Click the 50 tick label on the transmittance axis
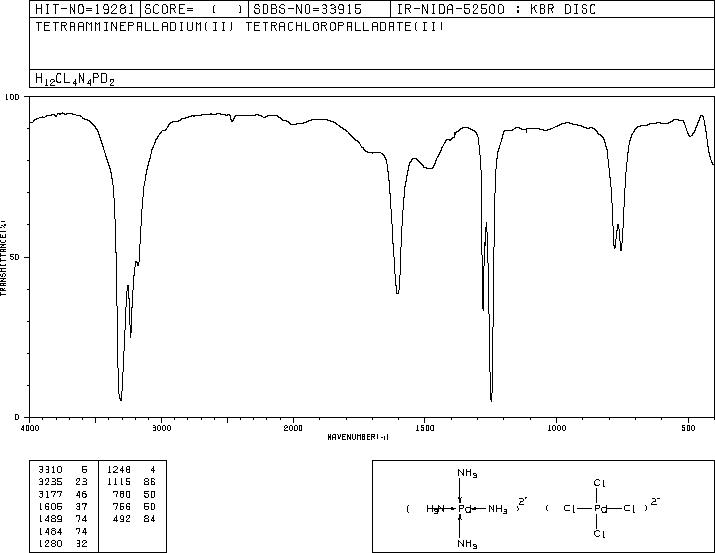The height and width of the screenshot is (553, 715). [15, 257]
